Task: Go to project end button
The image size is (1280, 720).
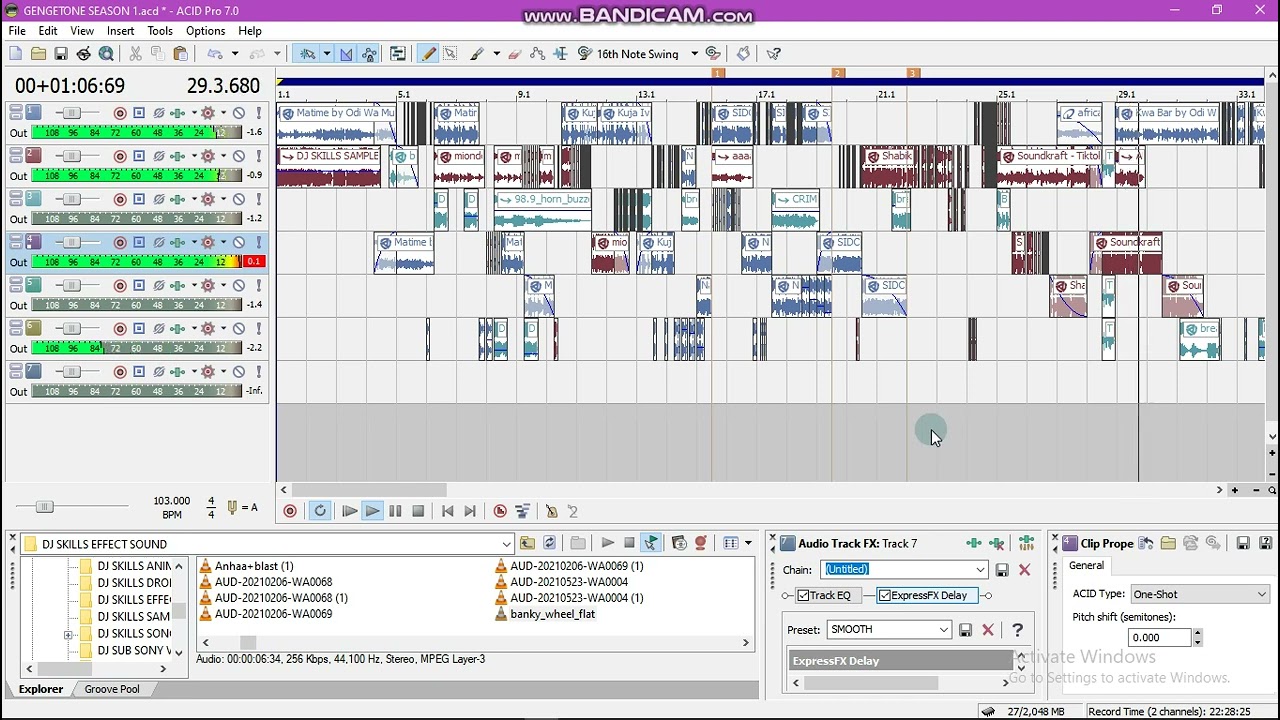Action: (x=470, y=511)
